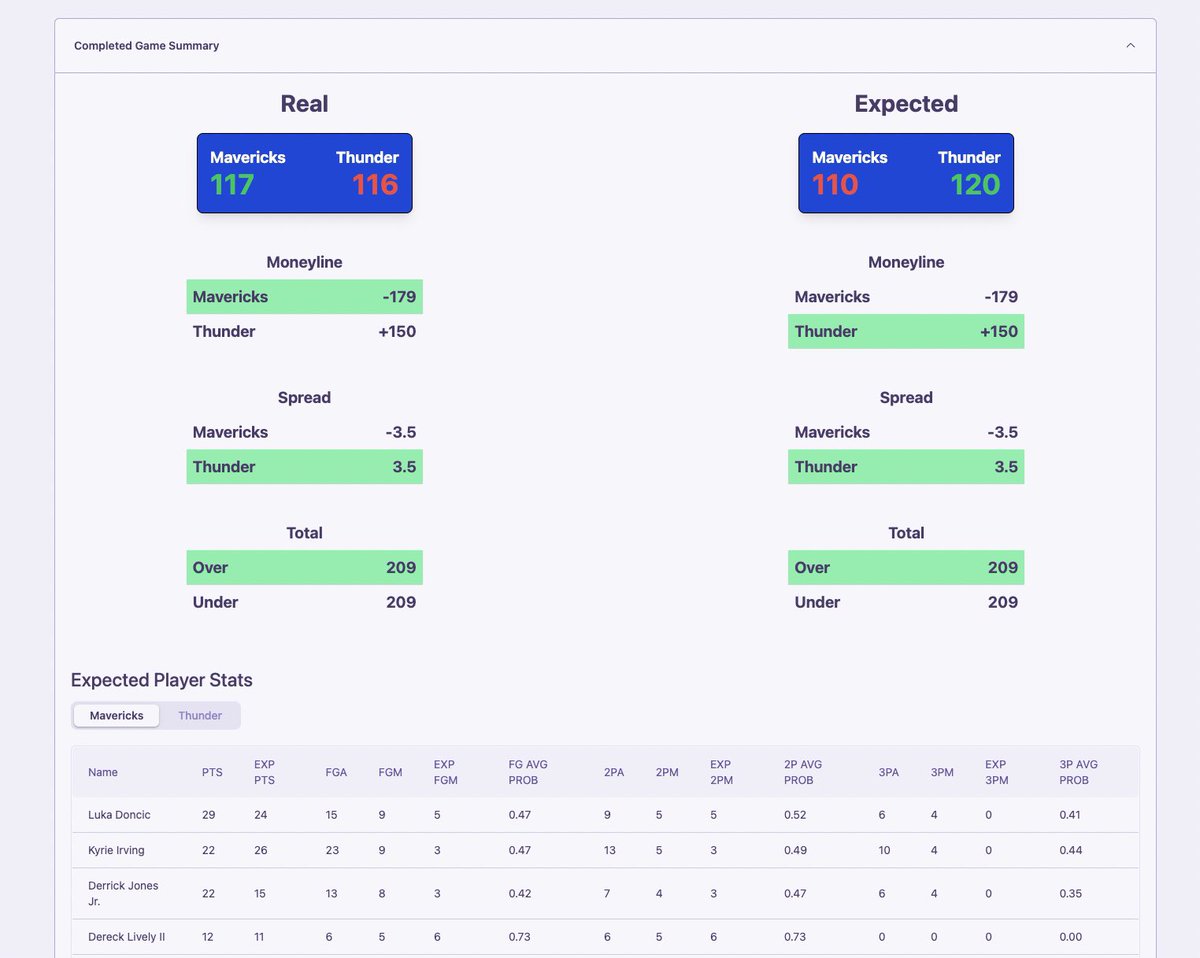Click the Real Total Over 209 row
The height and width of the screenshot is (958, 1200).
pos(304,567)
